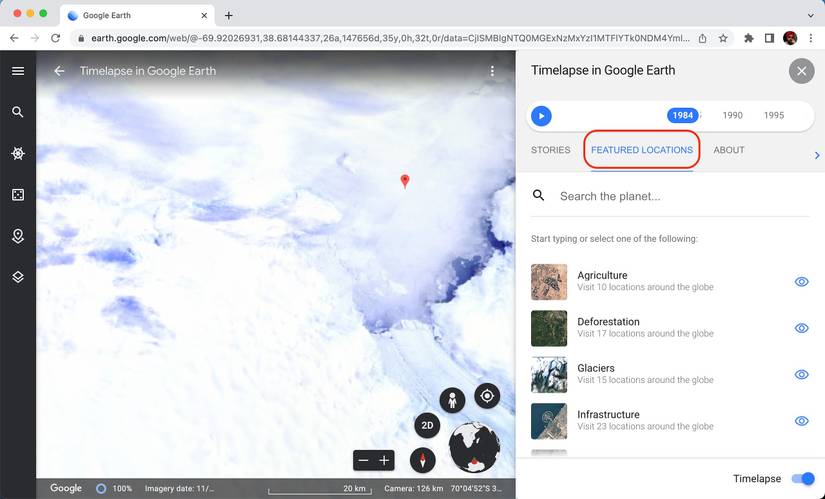Go back using the Timelapse arrow
Screen dimensions: 825x499
click(59, 71)
